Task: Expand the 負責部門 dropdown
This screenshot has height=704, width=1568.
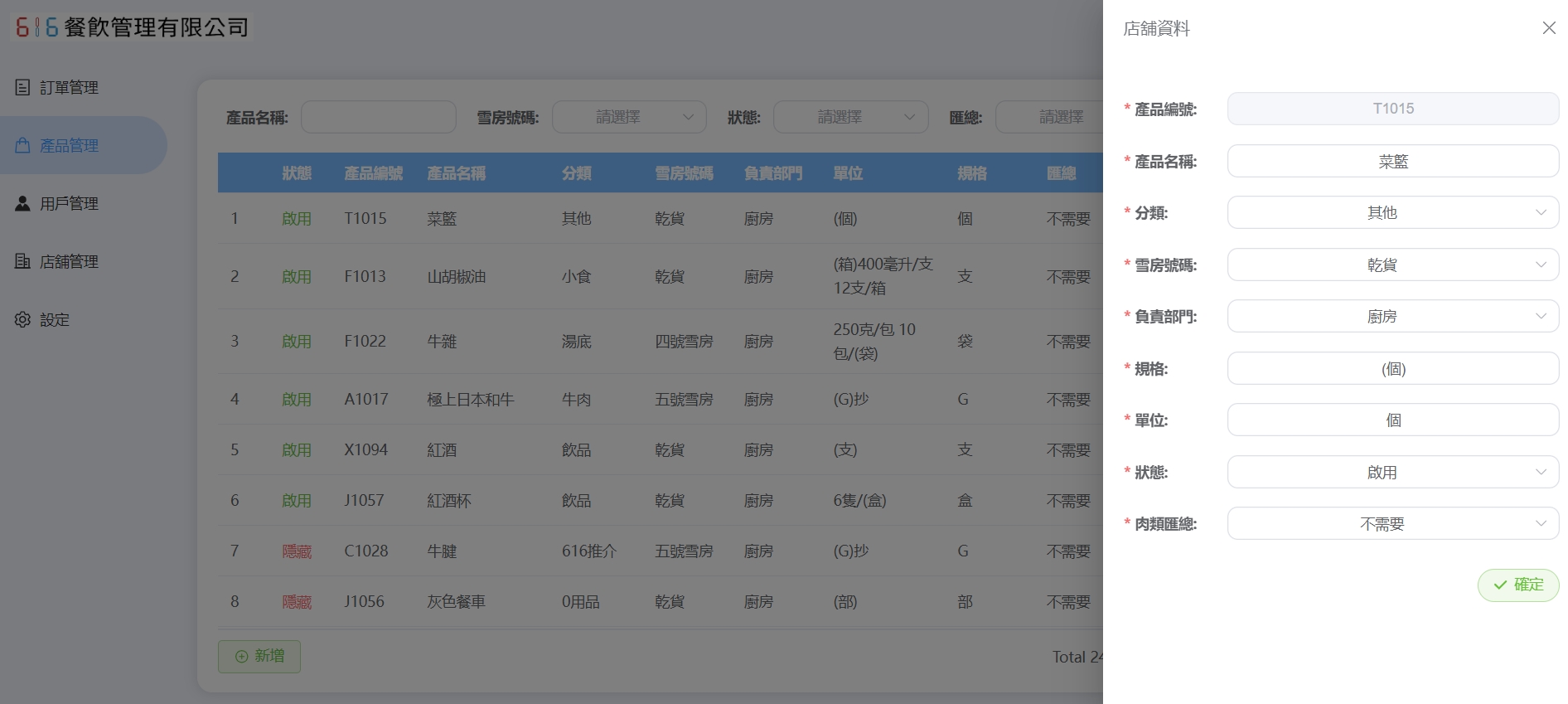Action: coord(1392,317)
